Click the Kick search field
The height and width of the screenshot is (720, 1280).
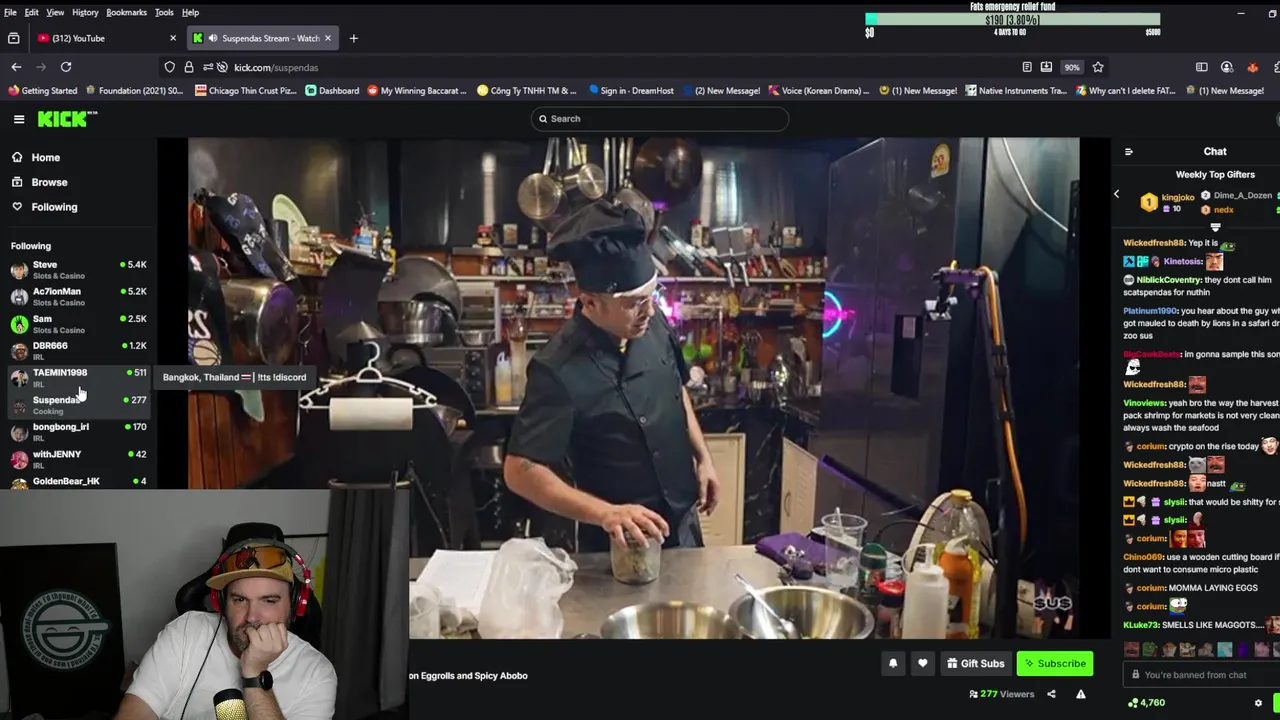coord(660,119)
